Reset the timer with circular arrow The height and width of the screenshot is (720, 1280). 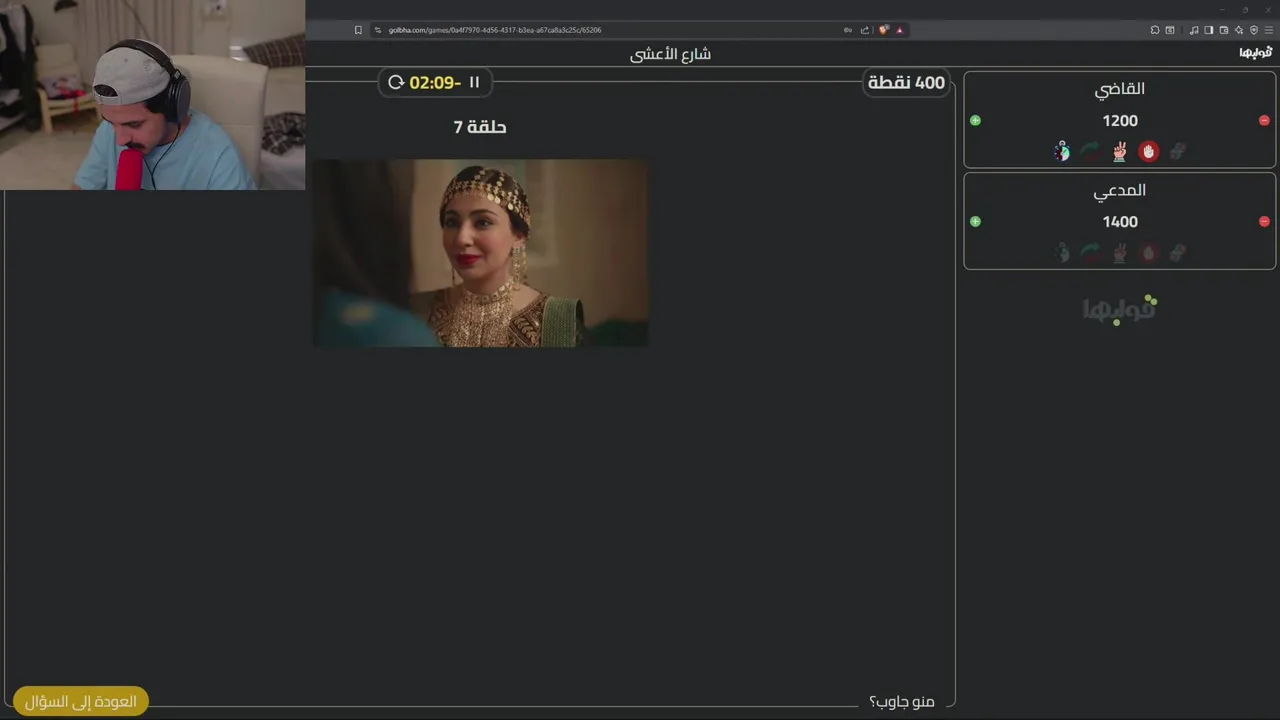396,82
